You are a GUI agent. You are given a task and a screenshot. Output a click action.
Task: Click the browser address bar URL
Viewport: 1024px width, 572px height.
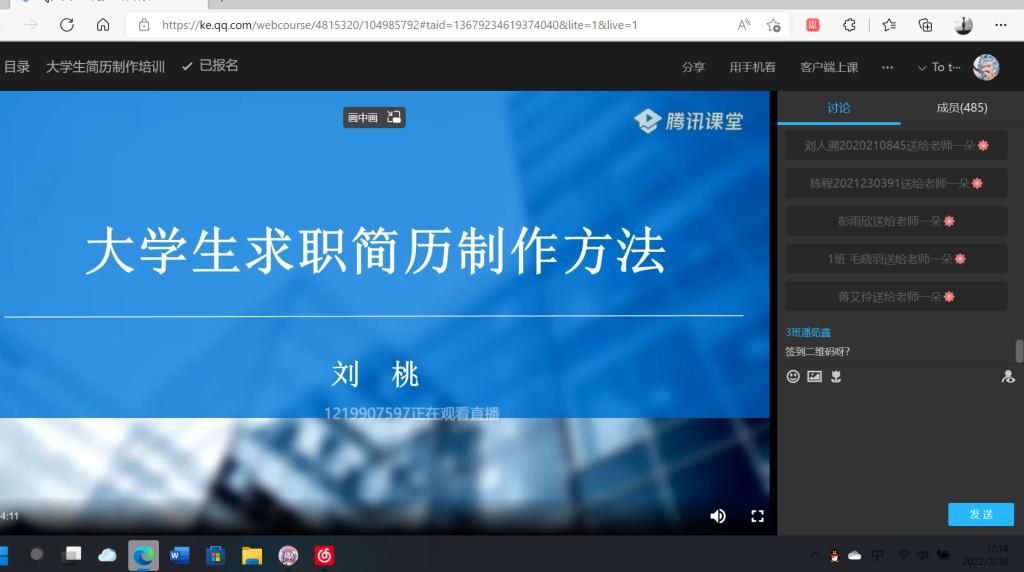coord(400,25)
